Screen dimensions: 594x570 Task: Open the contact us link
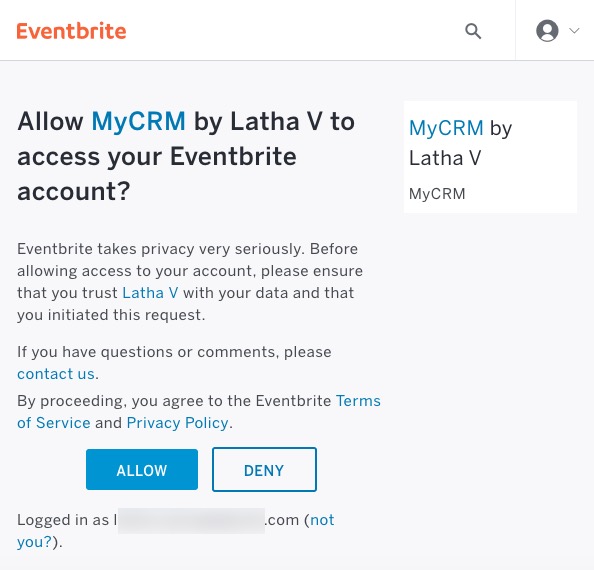[56, 374]
